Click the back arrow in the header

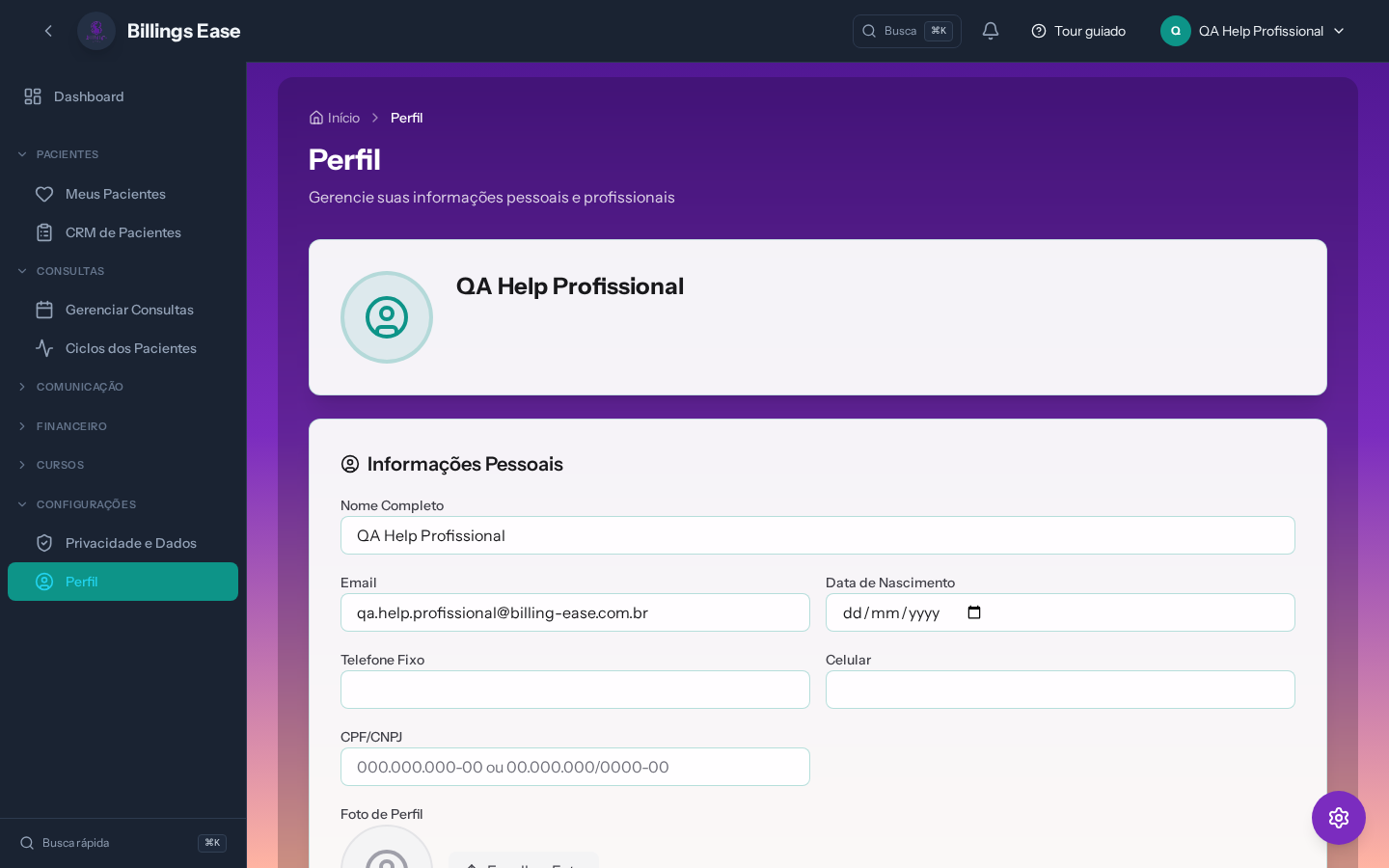coord(48,31)
